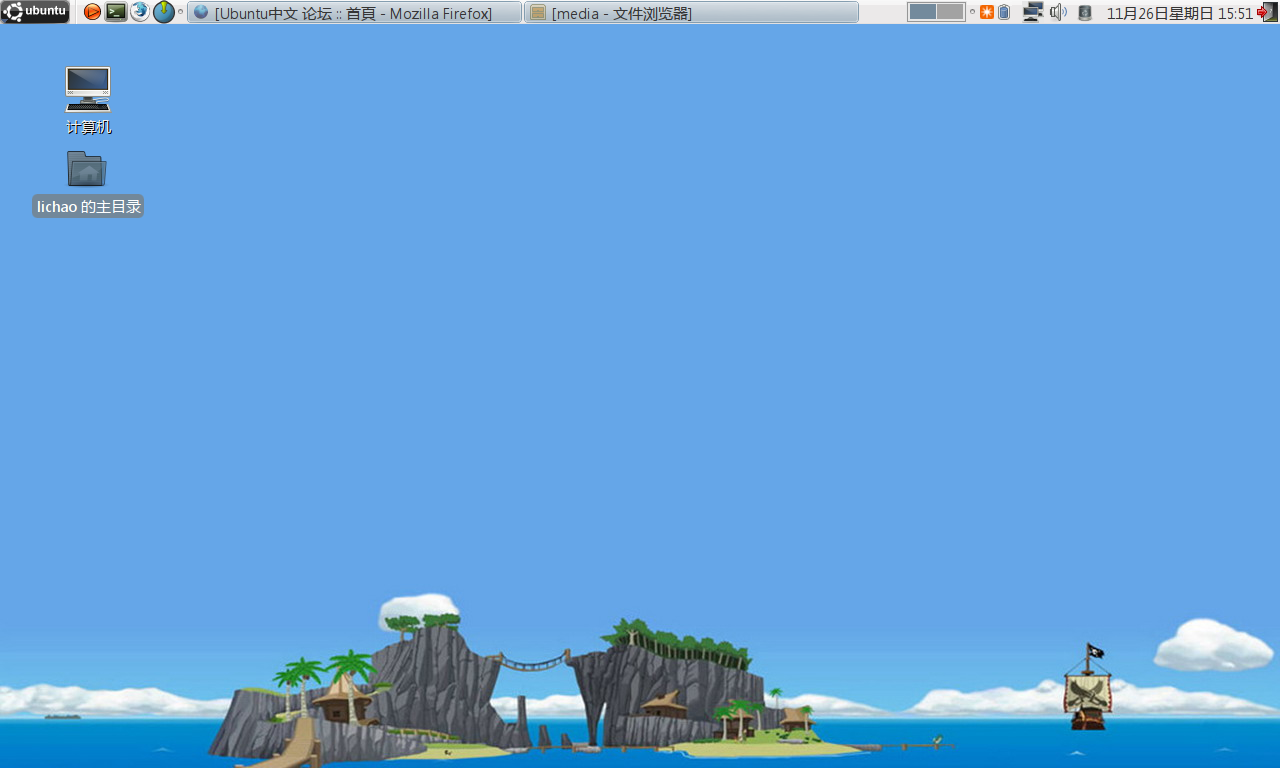The image size is (1280, 768).
Task: Open the network connection tray icon
Action: tap(1033, 12)
